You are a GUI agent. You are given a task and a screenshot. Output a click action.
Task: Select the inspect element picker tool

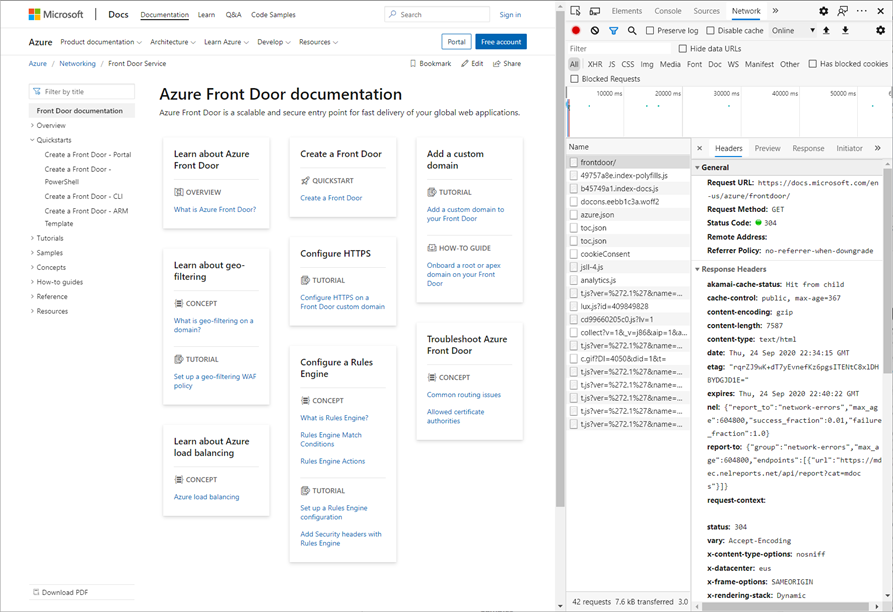[576, 11]
